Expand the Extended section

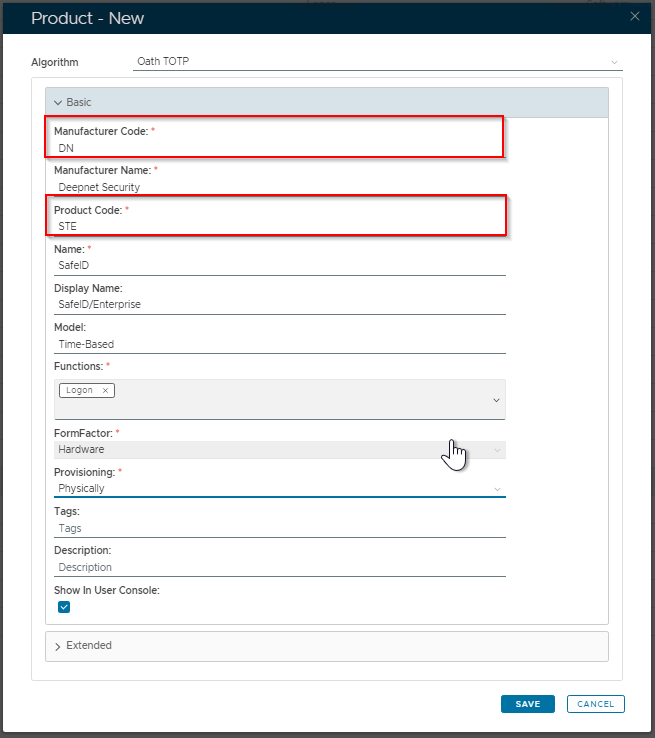[58, 646]
